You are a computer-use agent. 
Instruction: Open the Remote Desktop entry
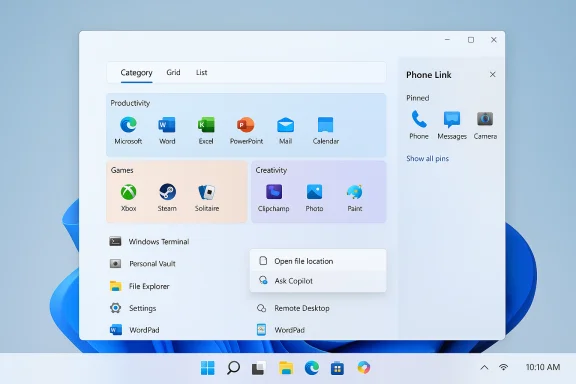[293, 308]
